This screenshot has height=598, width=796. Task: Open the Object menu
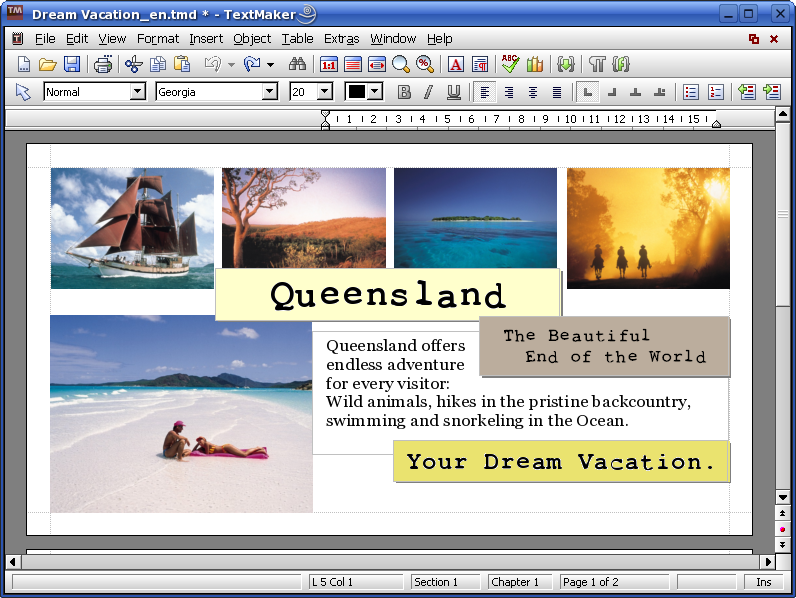tap(252, 39)
